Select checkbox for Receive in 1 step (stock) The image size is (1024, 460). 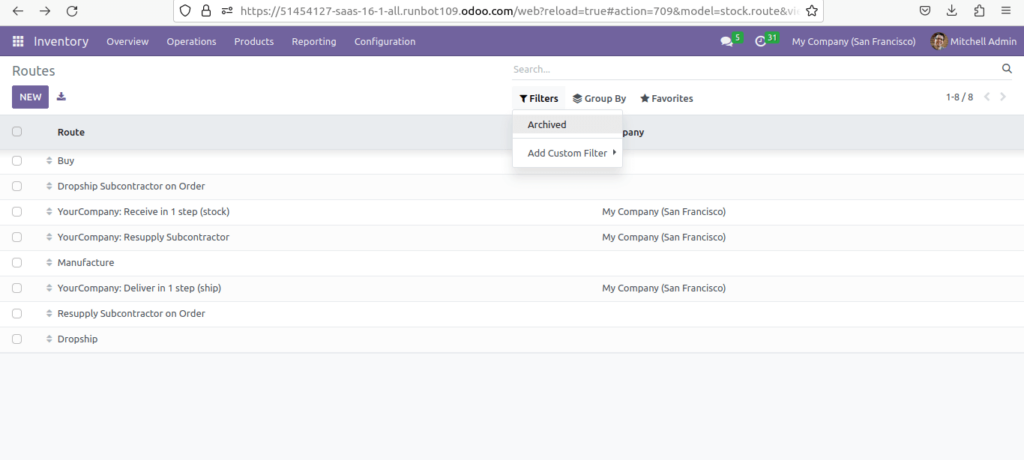17,212
